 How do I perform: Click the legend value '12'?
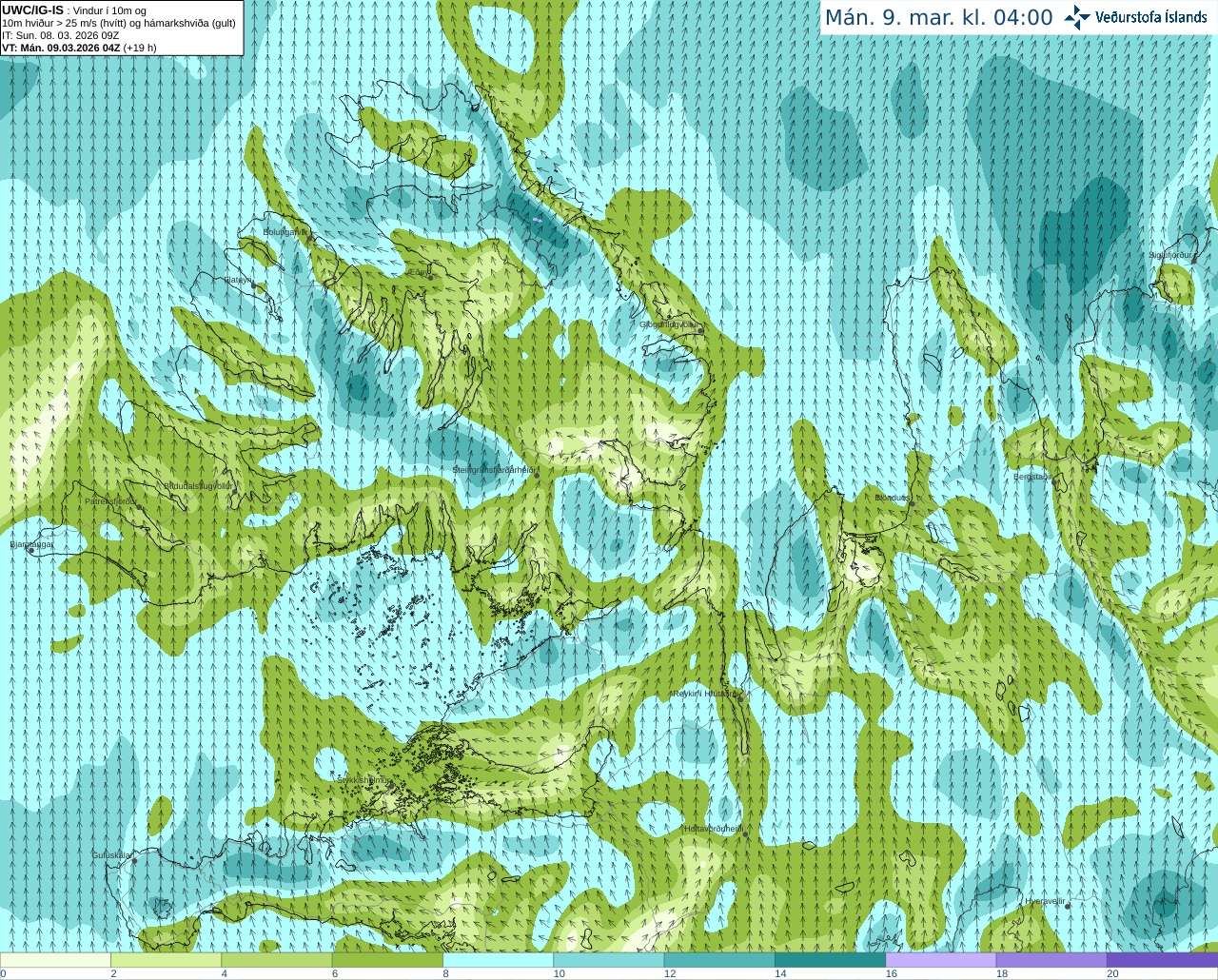coord(670,973)
